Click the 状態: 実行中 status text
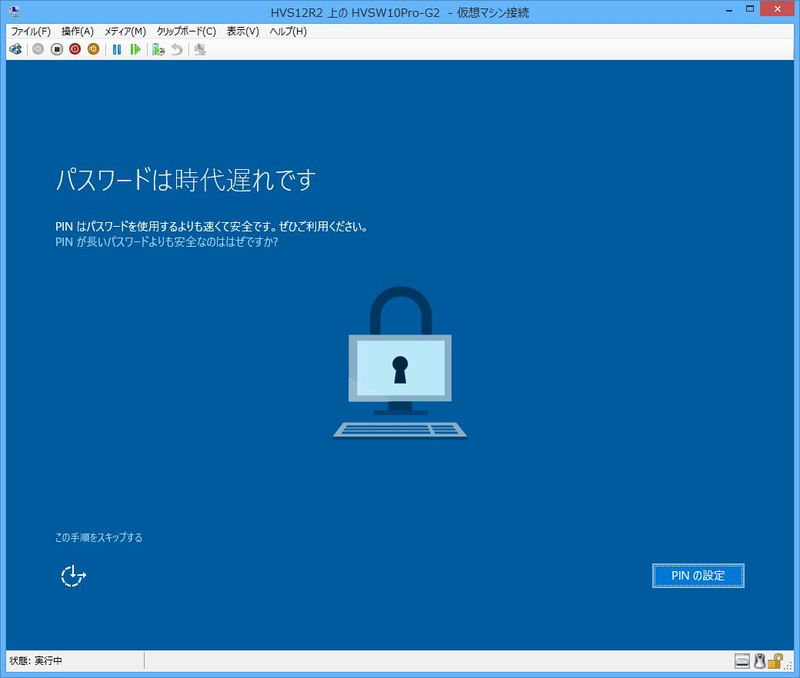This screenshot has height=678, width=800. point(36,661)
